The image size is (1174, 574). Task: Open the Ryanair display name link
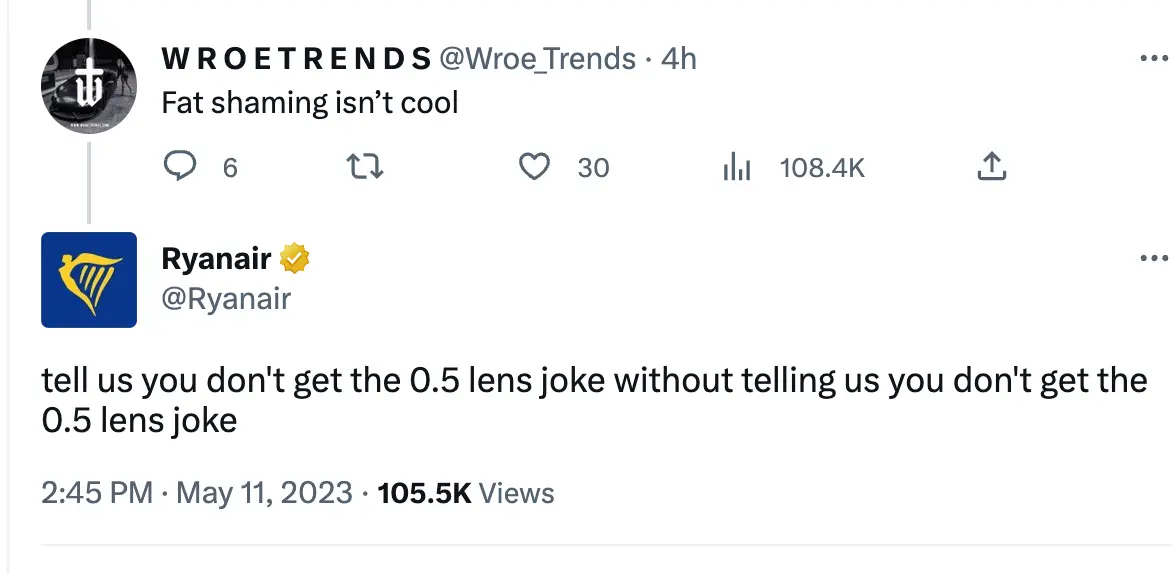click(x=216, y=259)
